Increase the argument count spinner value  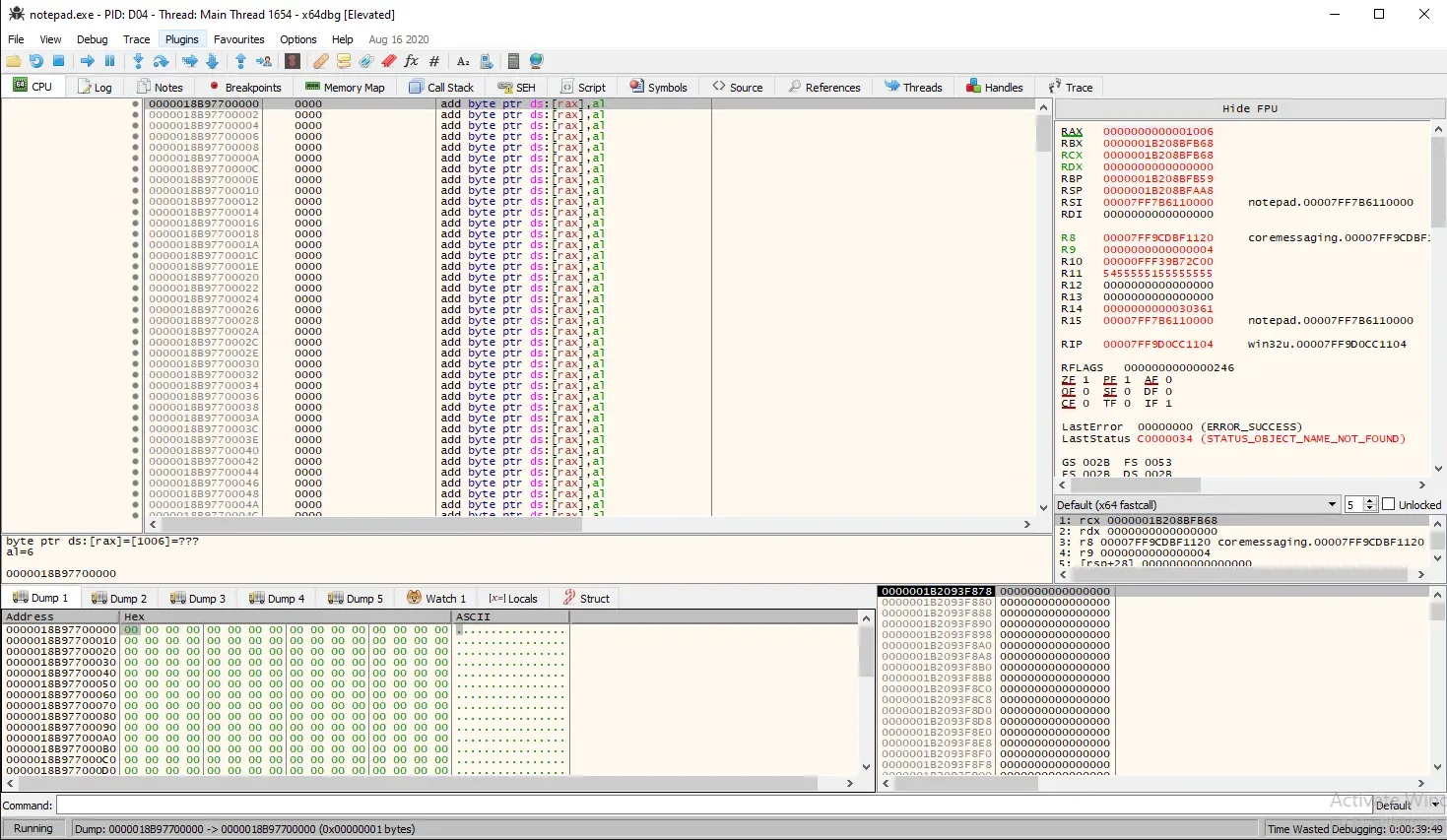pos(1370,501)
